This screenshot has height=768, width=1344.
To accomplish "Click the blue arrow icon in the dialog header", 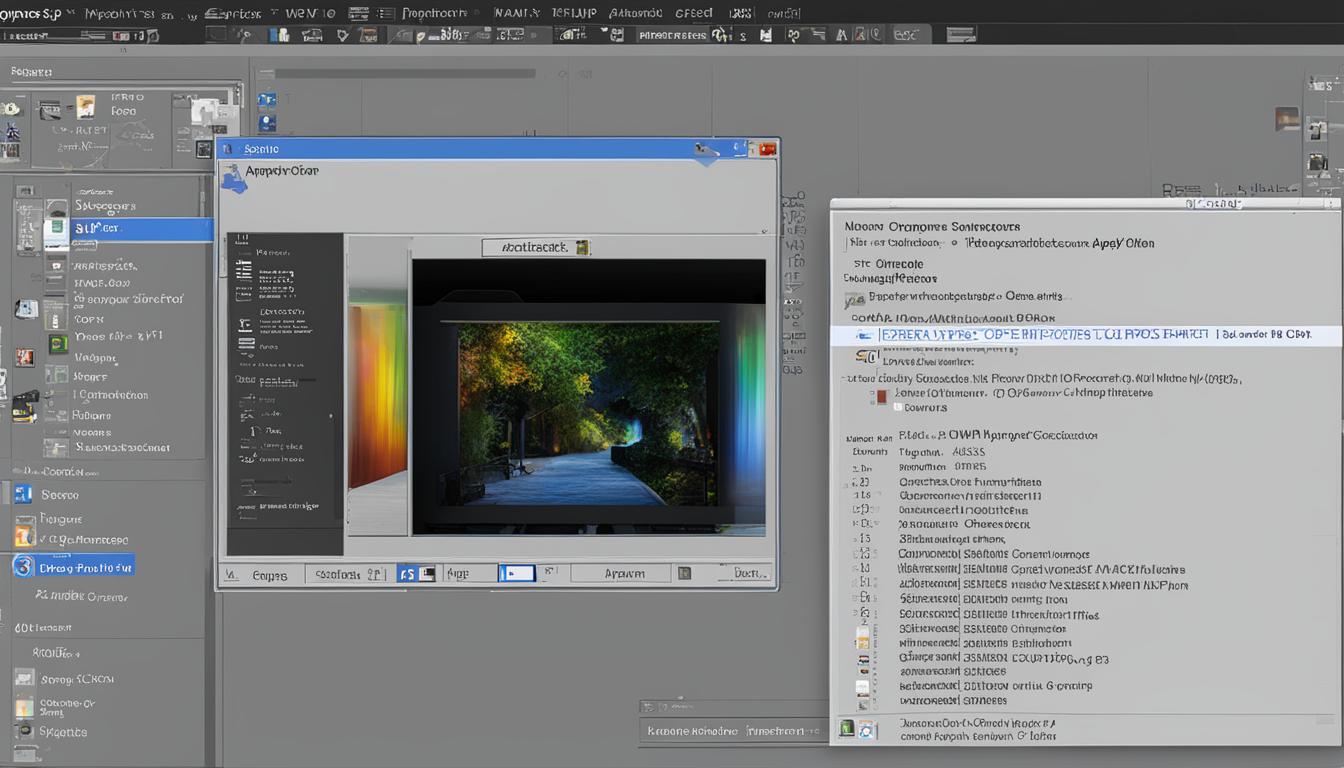I will click(705, 149).
